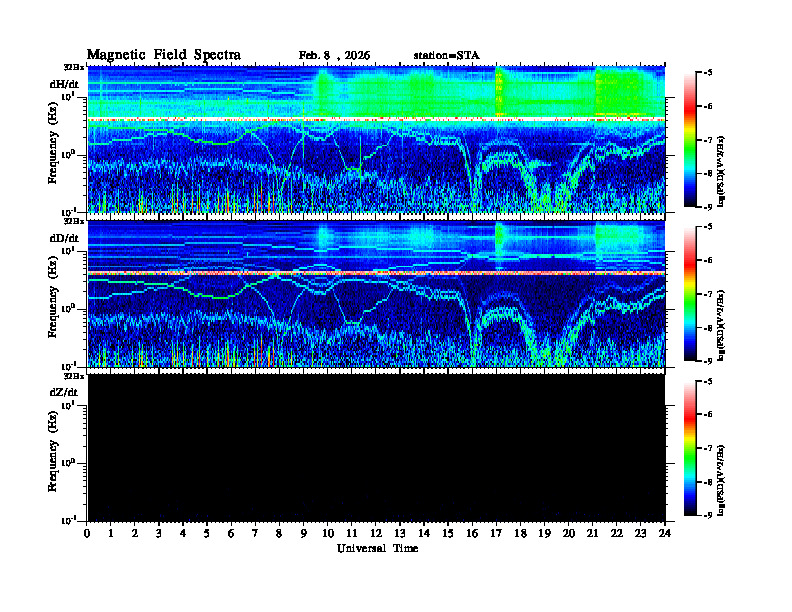This screenshot has width=792, height=612.
Task: Click hour "14" on the time axis
Action: (424, 534)
